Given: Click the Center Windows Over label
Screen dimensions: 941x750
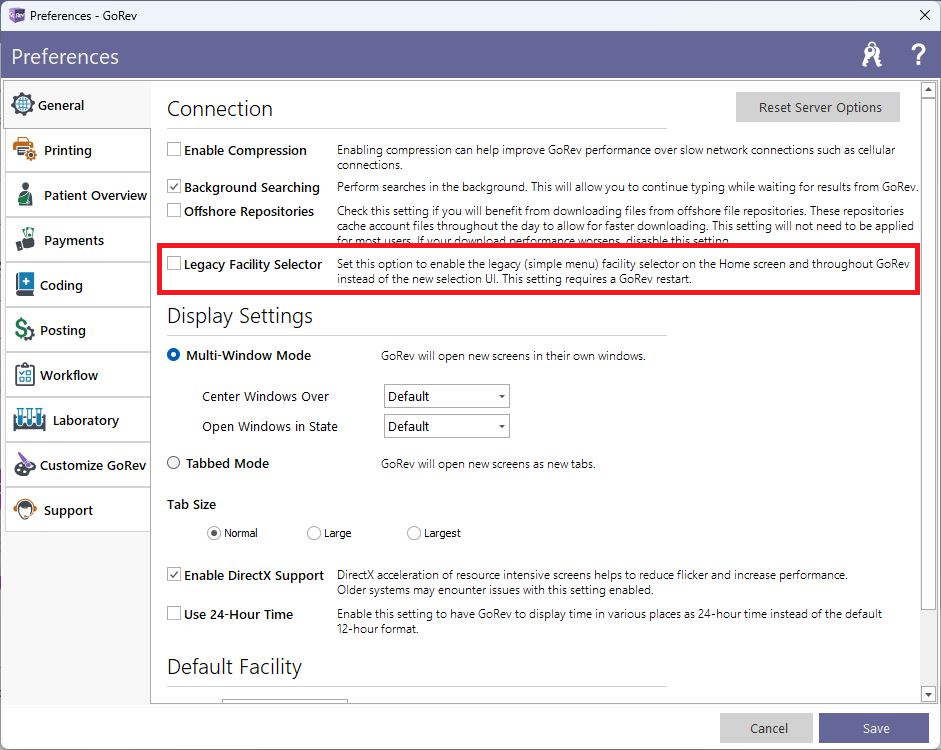Looking at the screenshot, I should [265, 396].
